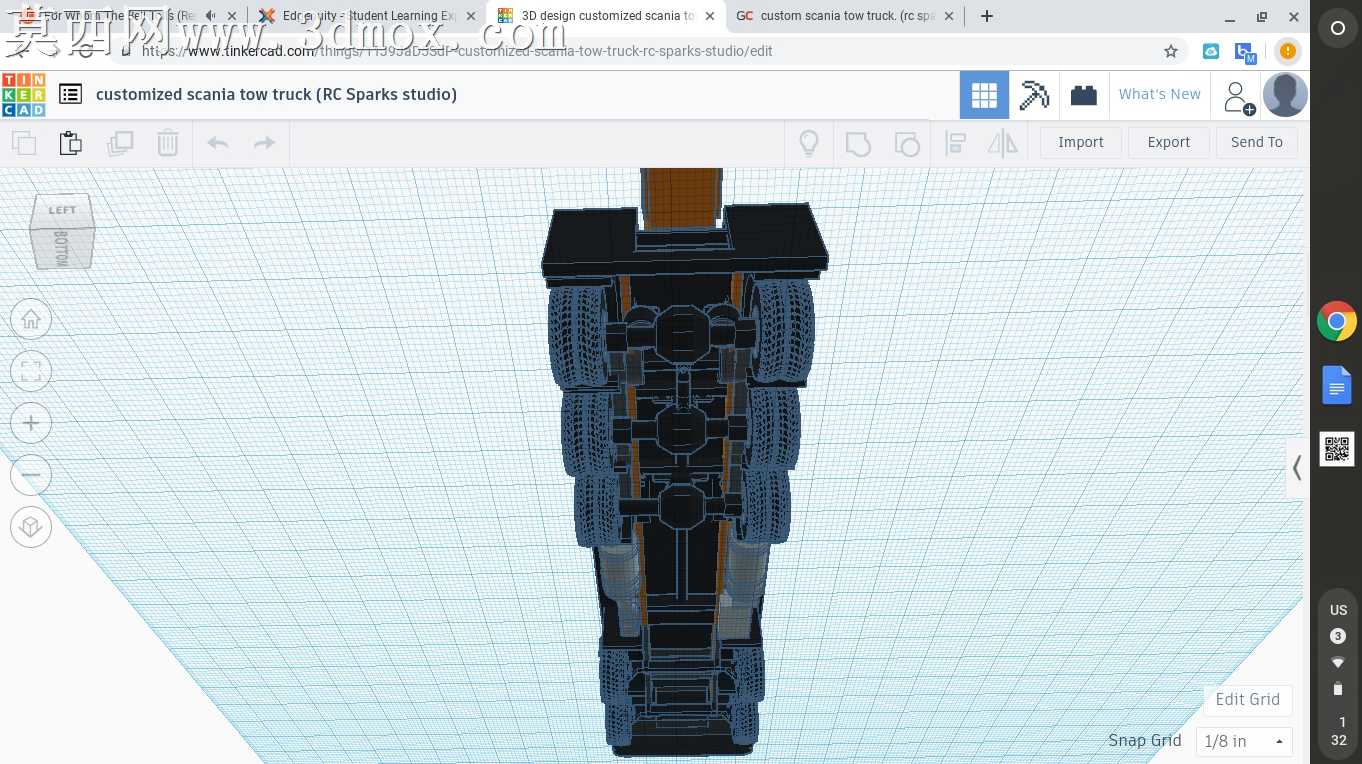
Task: Zoom out with minus button
Action: click(31, 475)
